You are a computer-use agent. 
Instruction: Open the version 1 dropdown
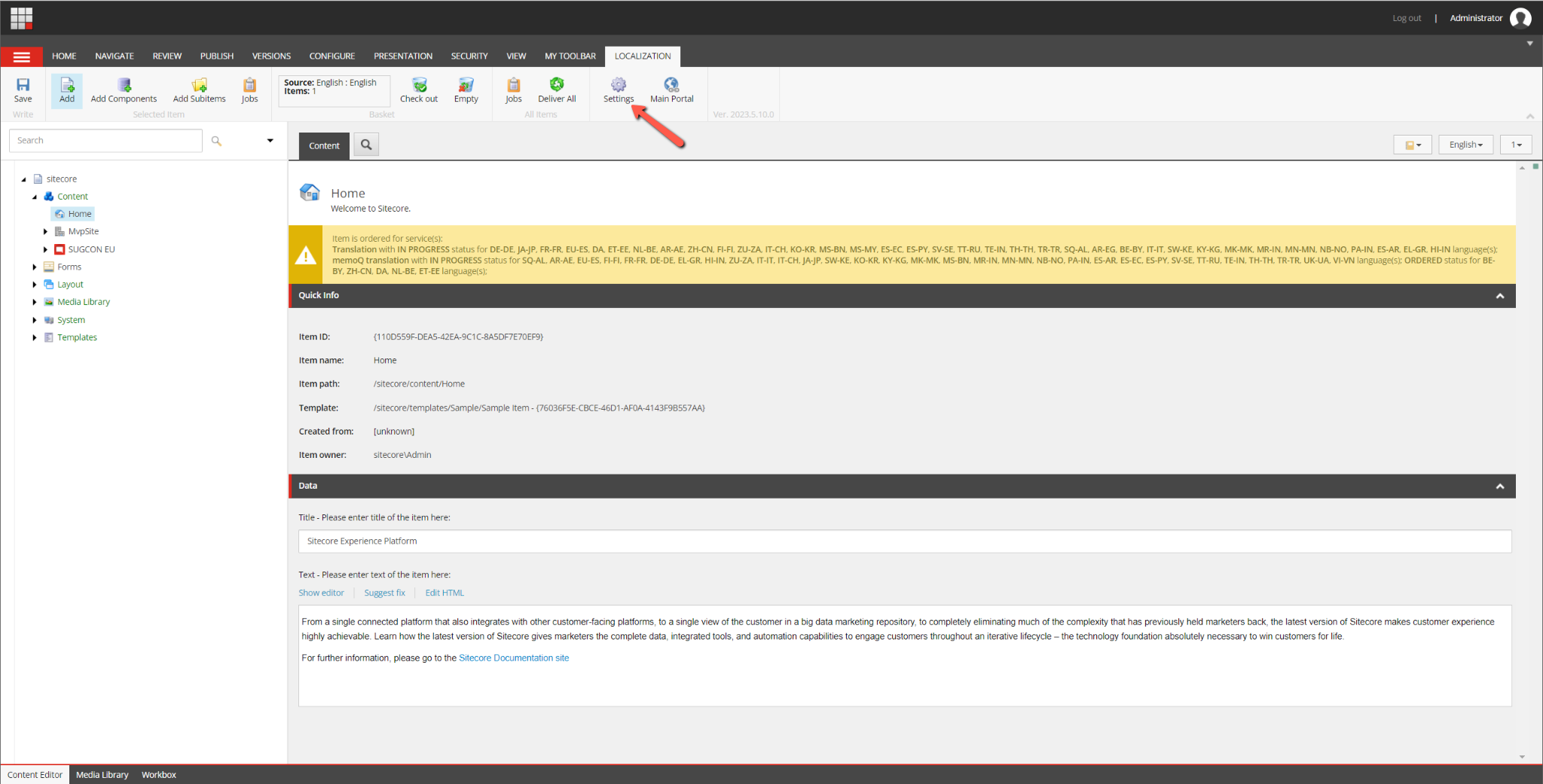click(x=1516, y=145)
